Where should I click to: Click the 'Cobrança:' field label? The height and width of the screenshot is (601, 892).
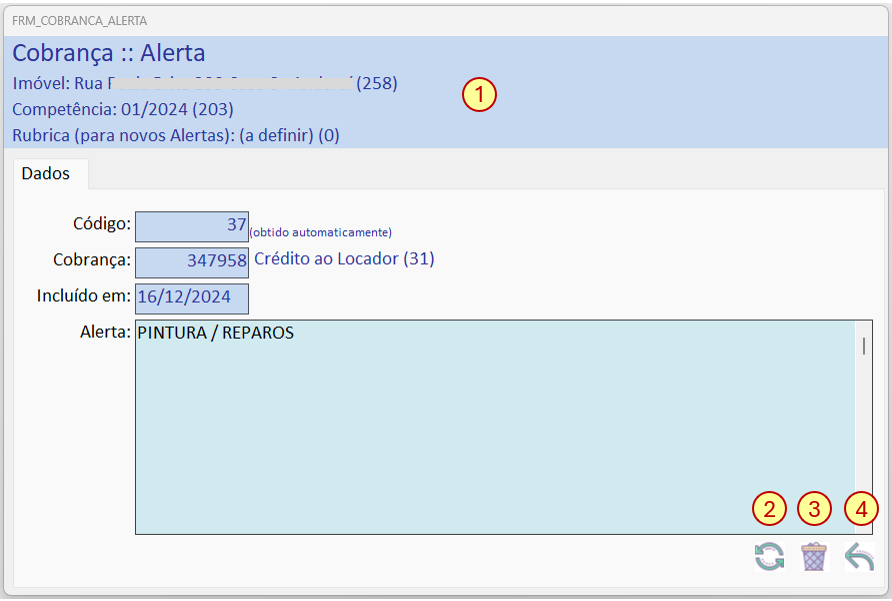click(92, 260)
